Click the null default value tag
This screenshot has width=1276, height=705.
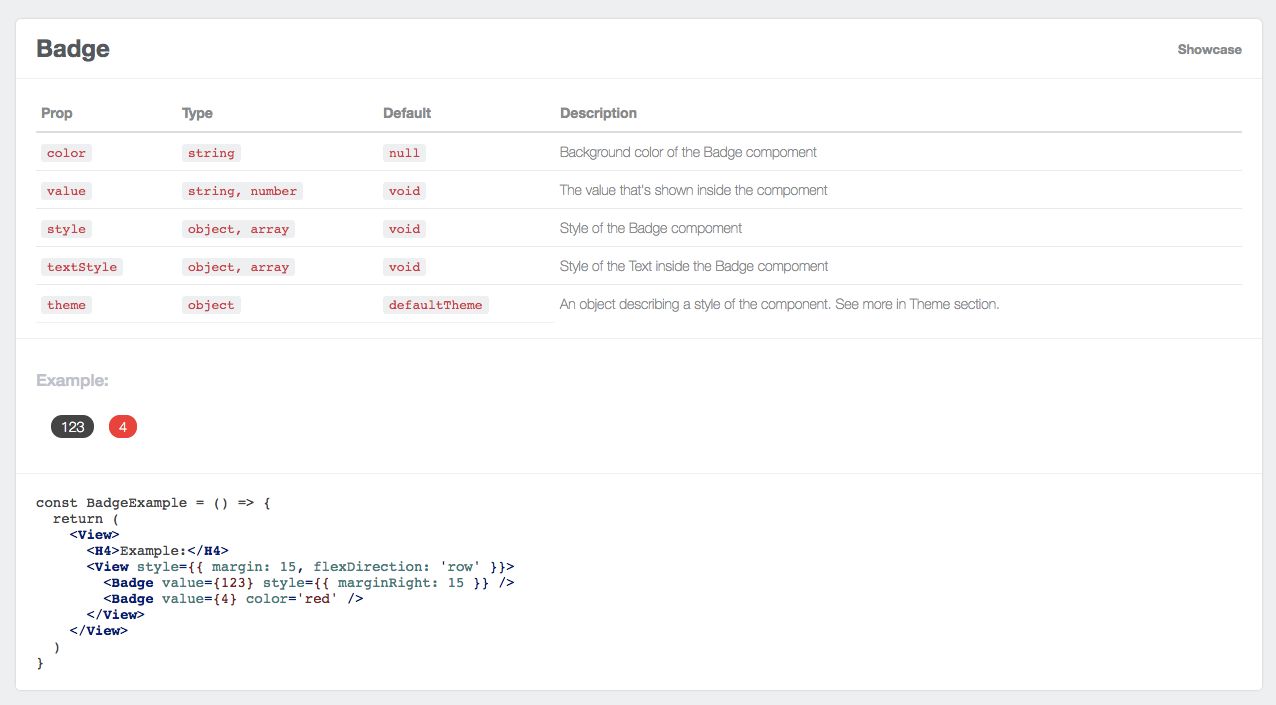[x=404, y=153]
